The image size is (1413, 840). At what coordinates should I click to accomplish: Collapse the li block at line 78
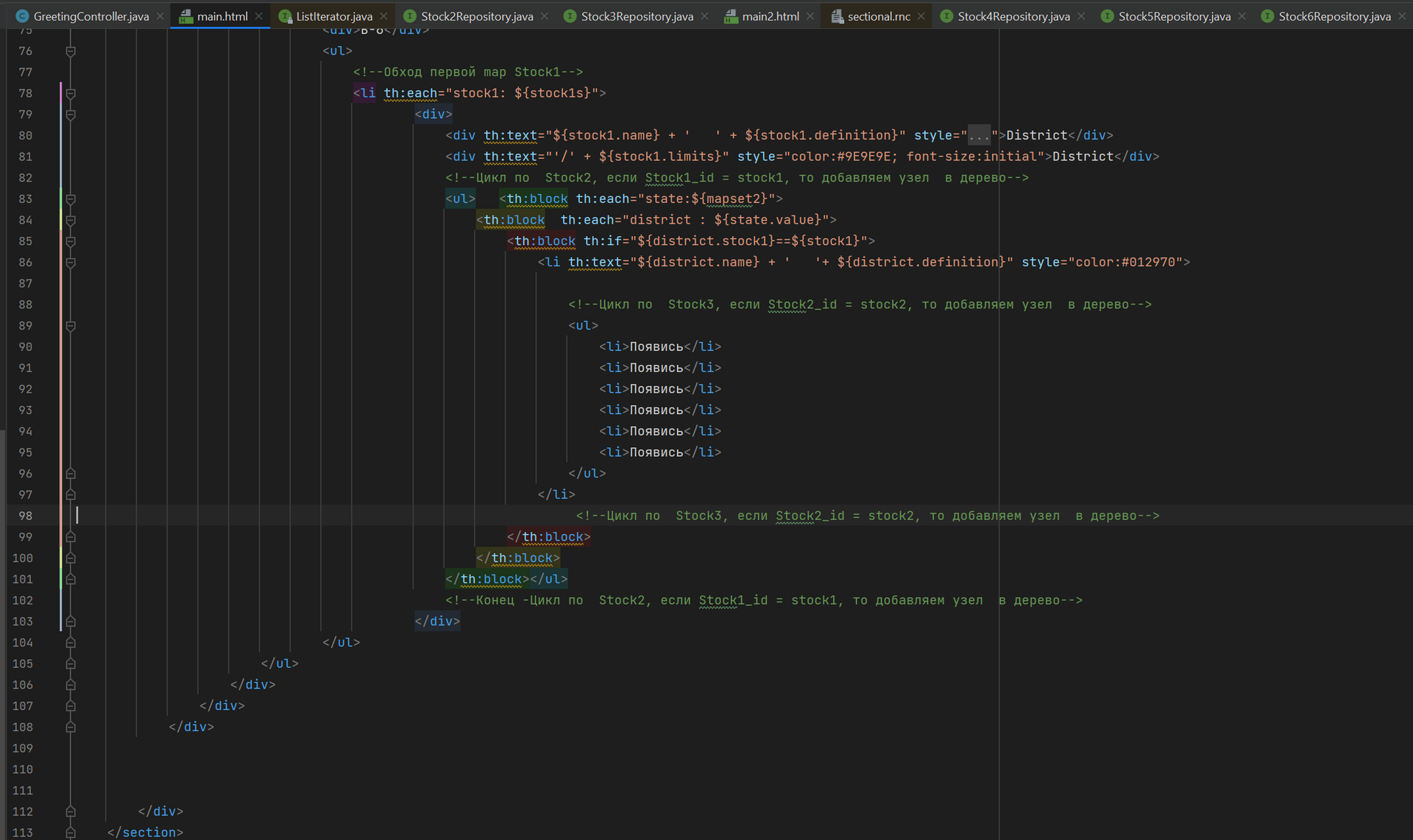coord(71,93)
